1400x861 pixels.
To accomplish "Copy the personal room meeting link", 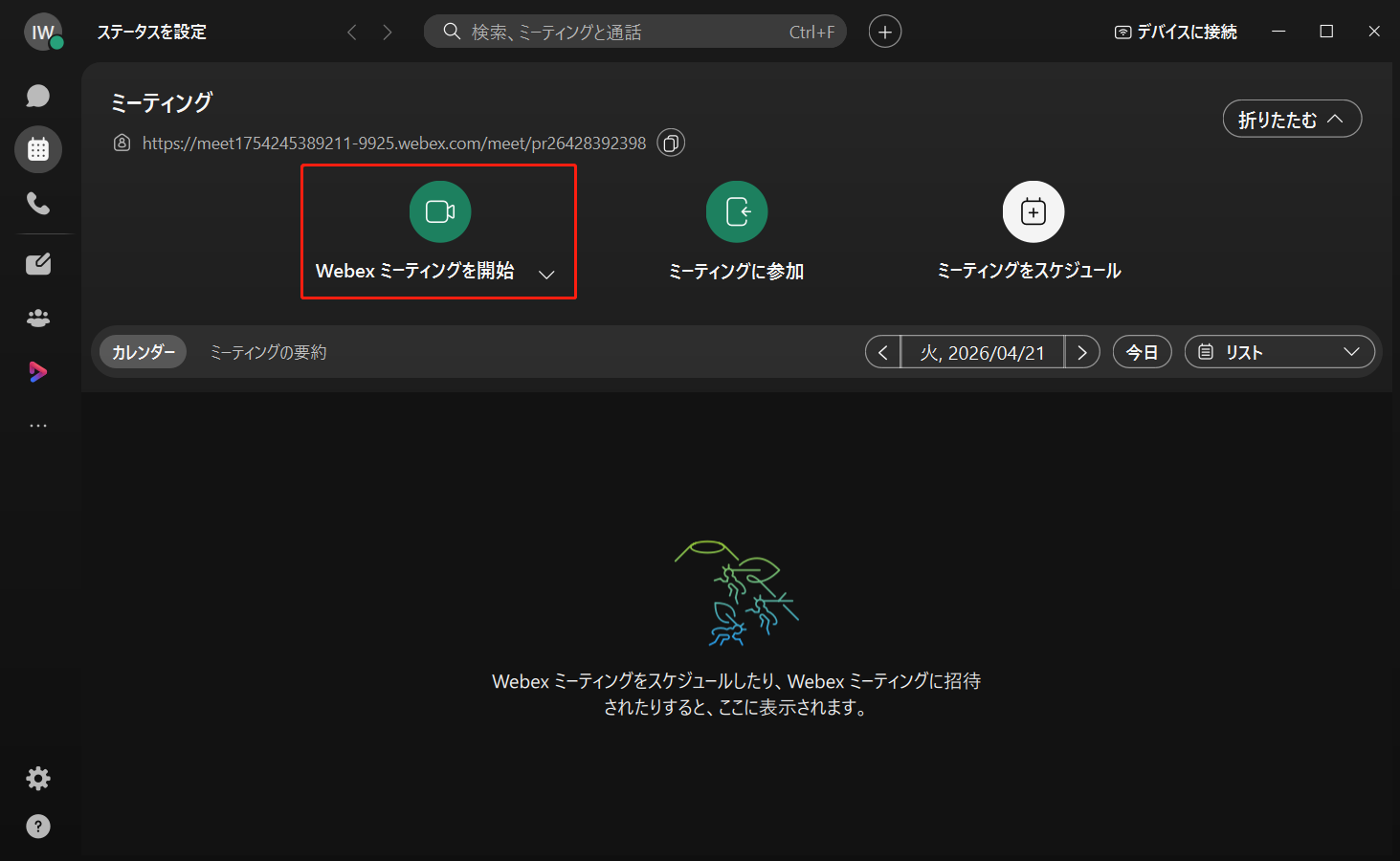I will 671,143.
